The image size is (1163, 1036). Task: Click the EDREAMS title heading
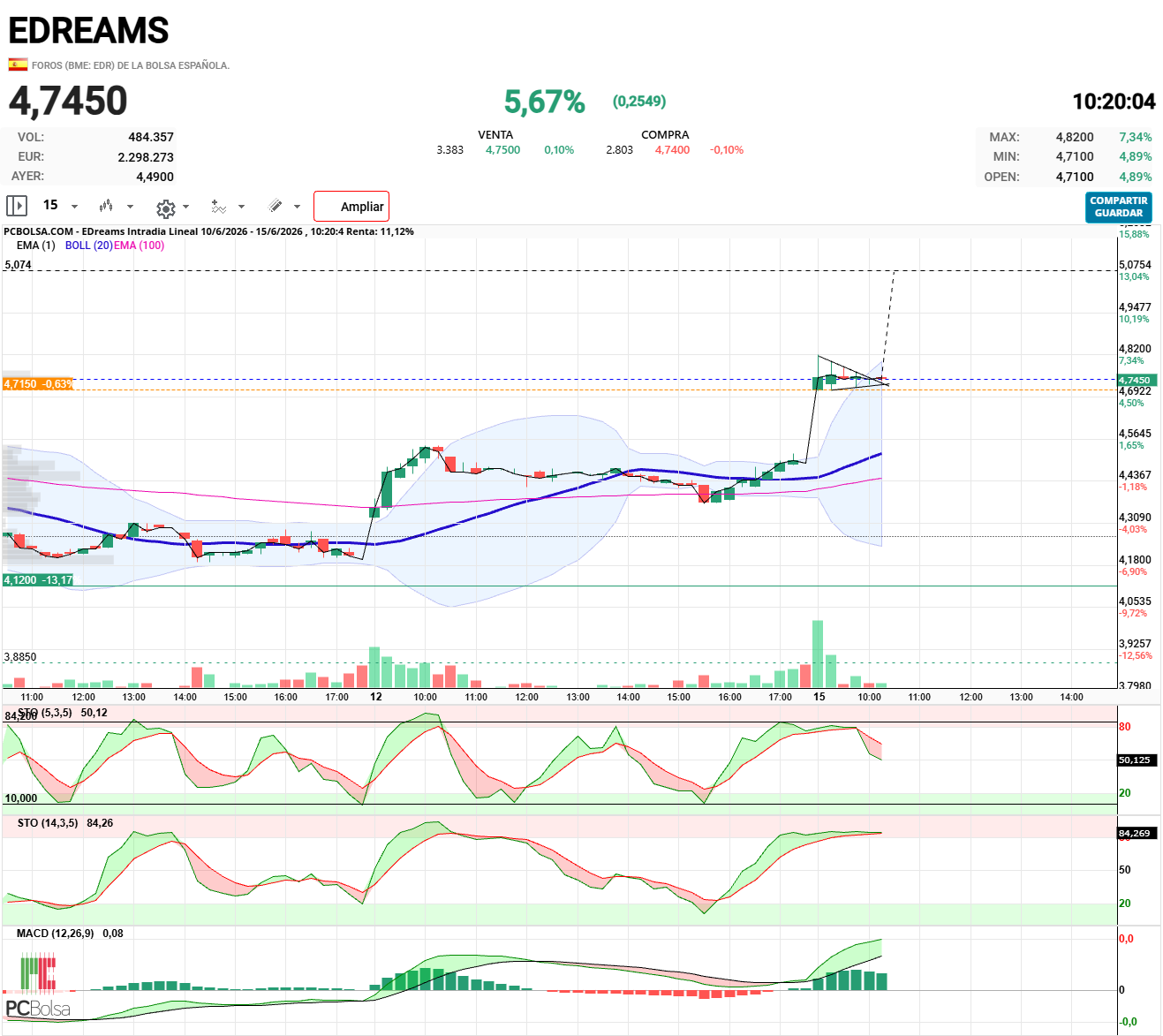[88, 31]
